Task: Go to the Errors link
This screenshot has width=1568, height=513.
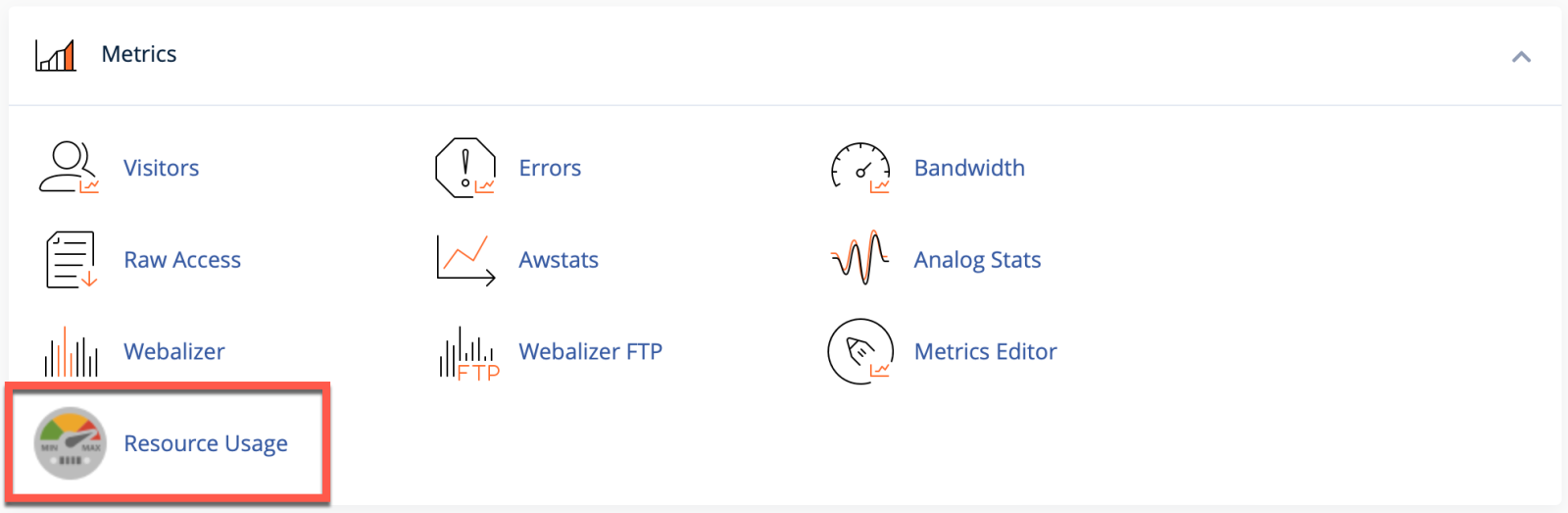Action: [550, 168]
